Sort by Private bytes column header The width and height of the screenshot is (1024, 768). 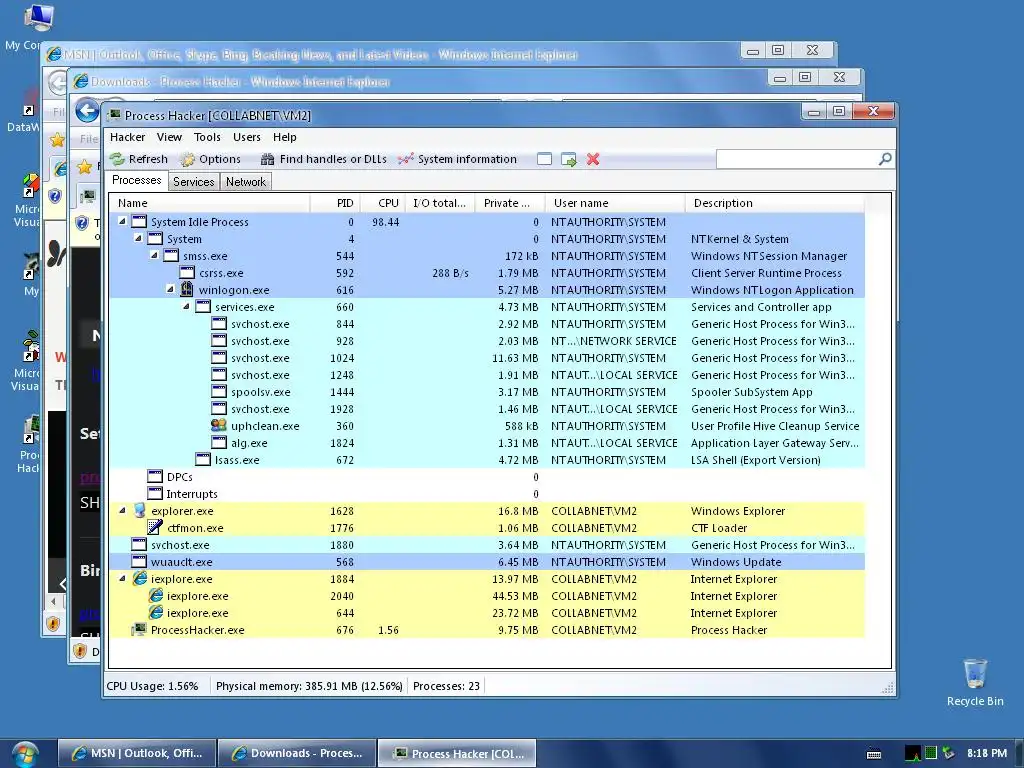[509, 203]
